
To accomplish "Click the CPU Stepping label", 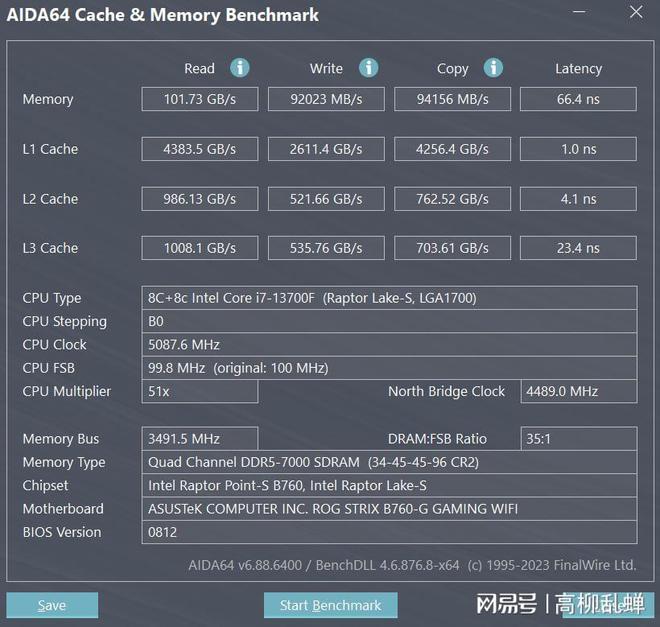I will [64, 322].
